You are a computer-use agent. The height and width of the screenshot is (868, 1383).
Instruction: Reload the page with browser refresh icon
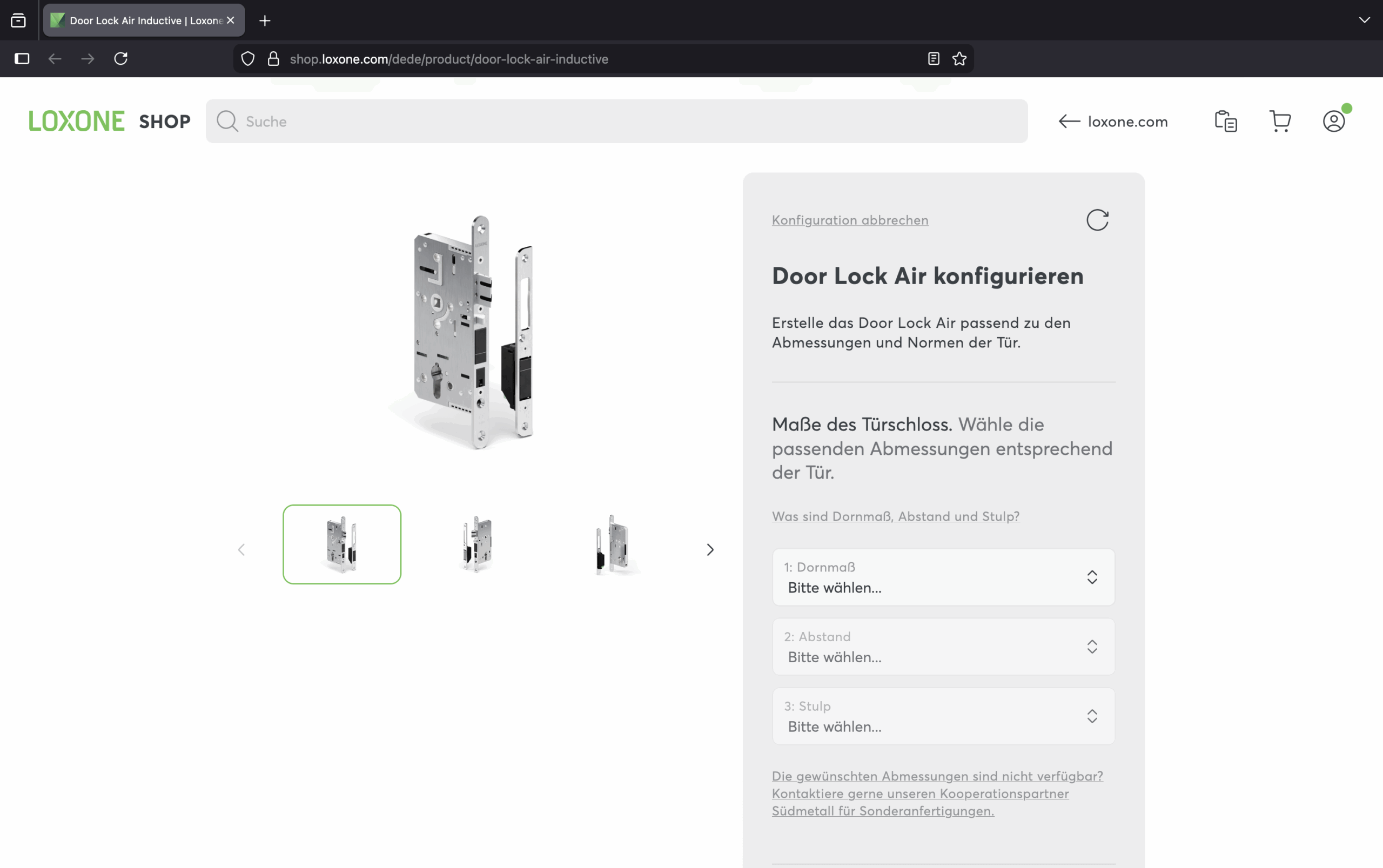pos(120,58)
